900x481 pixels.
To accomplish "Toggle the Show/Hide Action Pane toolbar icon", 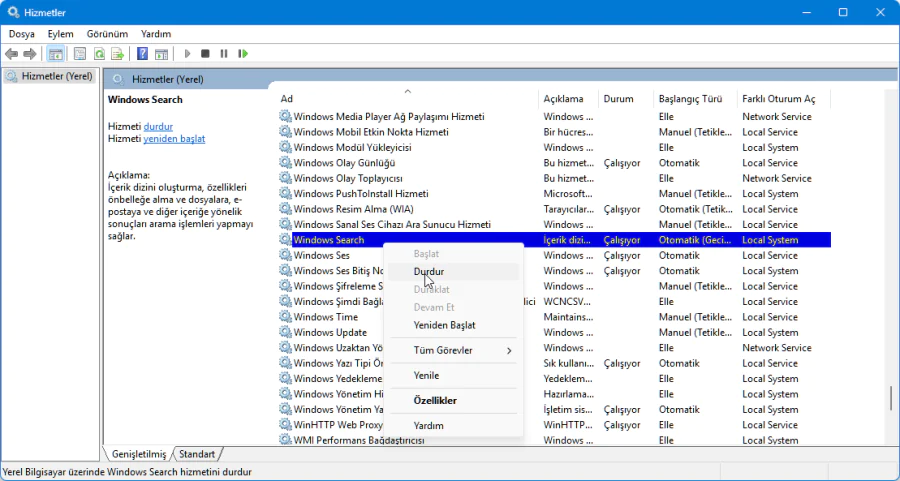I will pyautogui.click(x=161, y=54).
